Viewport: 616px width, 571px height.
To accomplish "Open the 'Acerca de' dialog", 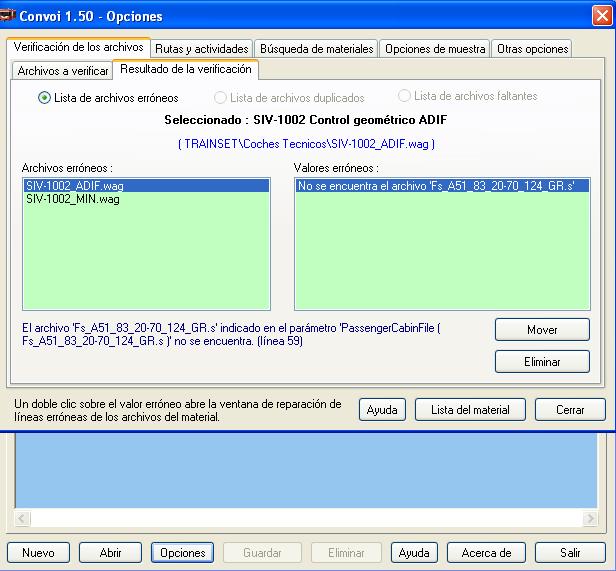I will 486,552.
